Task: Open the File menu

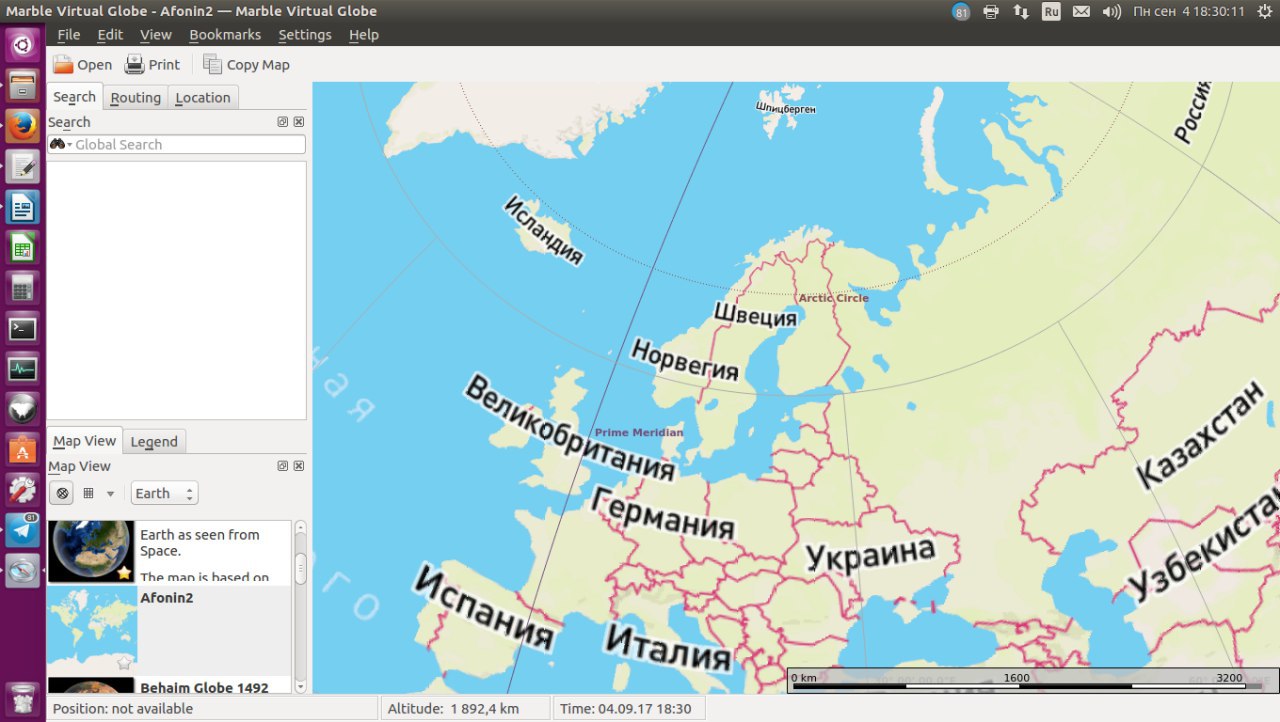Action: tap(69, 34)
